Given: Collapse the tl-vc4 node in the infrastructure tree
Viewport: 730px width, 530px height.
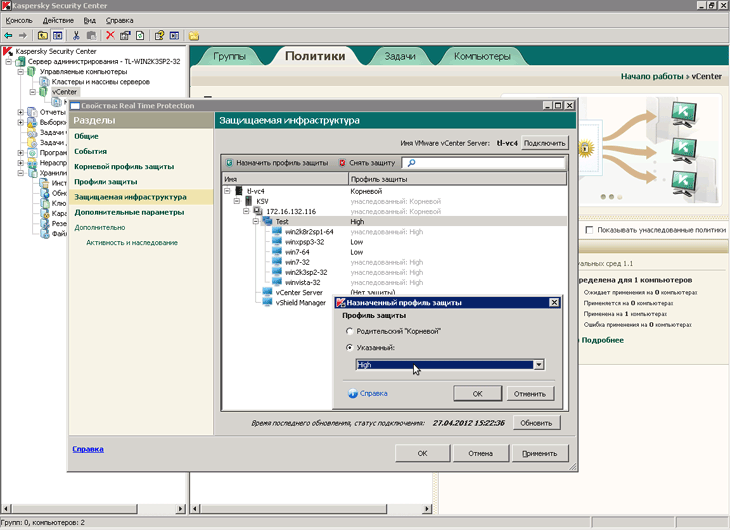Looking at the screenshot, I should point(227,191).
